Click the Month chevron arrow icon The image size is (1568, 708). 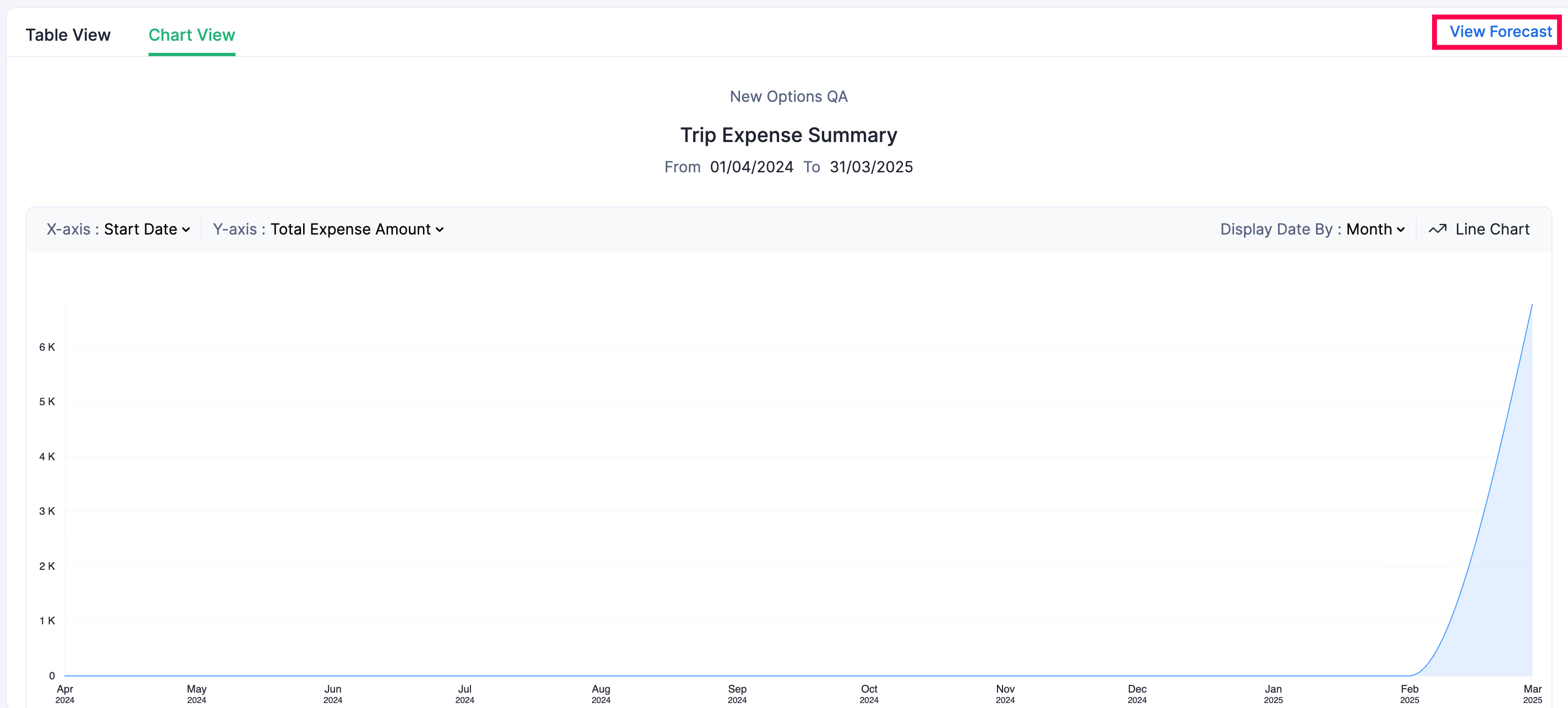(x=1401, y=230)
